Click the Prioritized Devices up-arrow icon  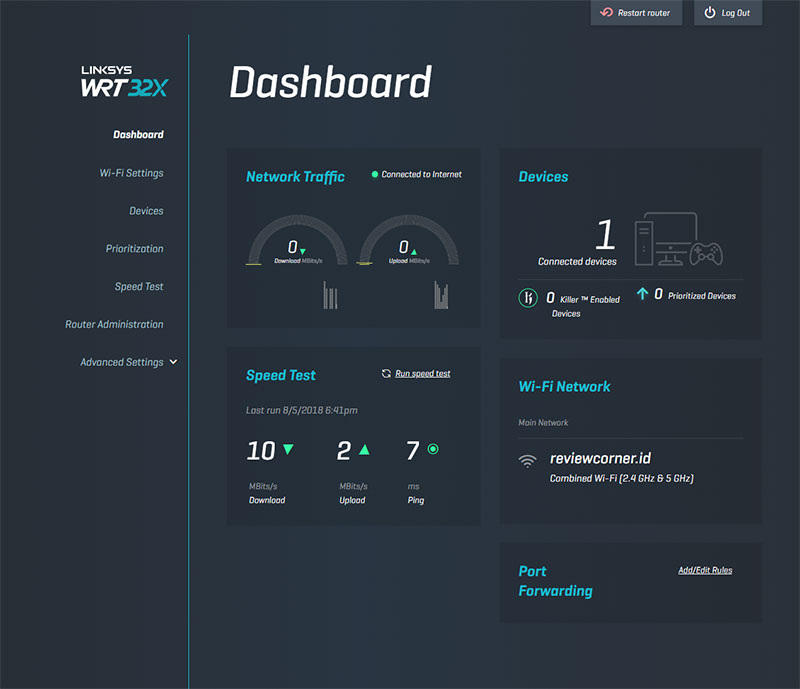point(642,294)
